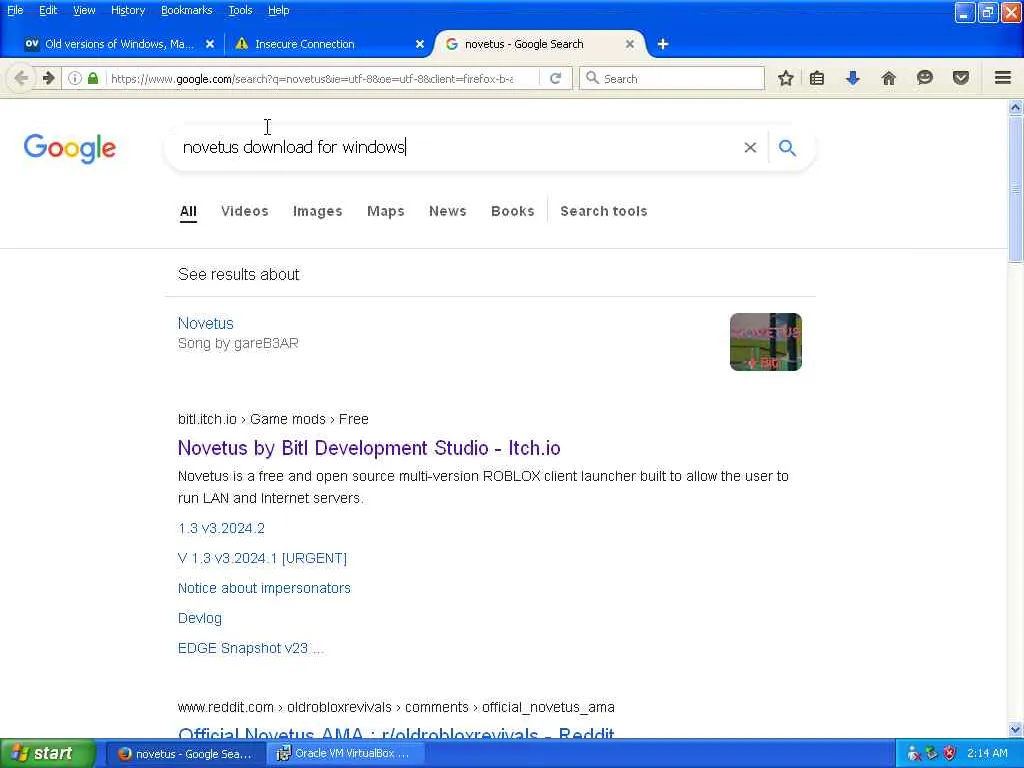
Task: Open the Tools menu
Action: [x=240, y=10]
